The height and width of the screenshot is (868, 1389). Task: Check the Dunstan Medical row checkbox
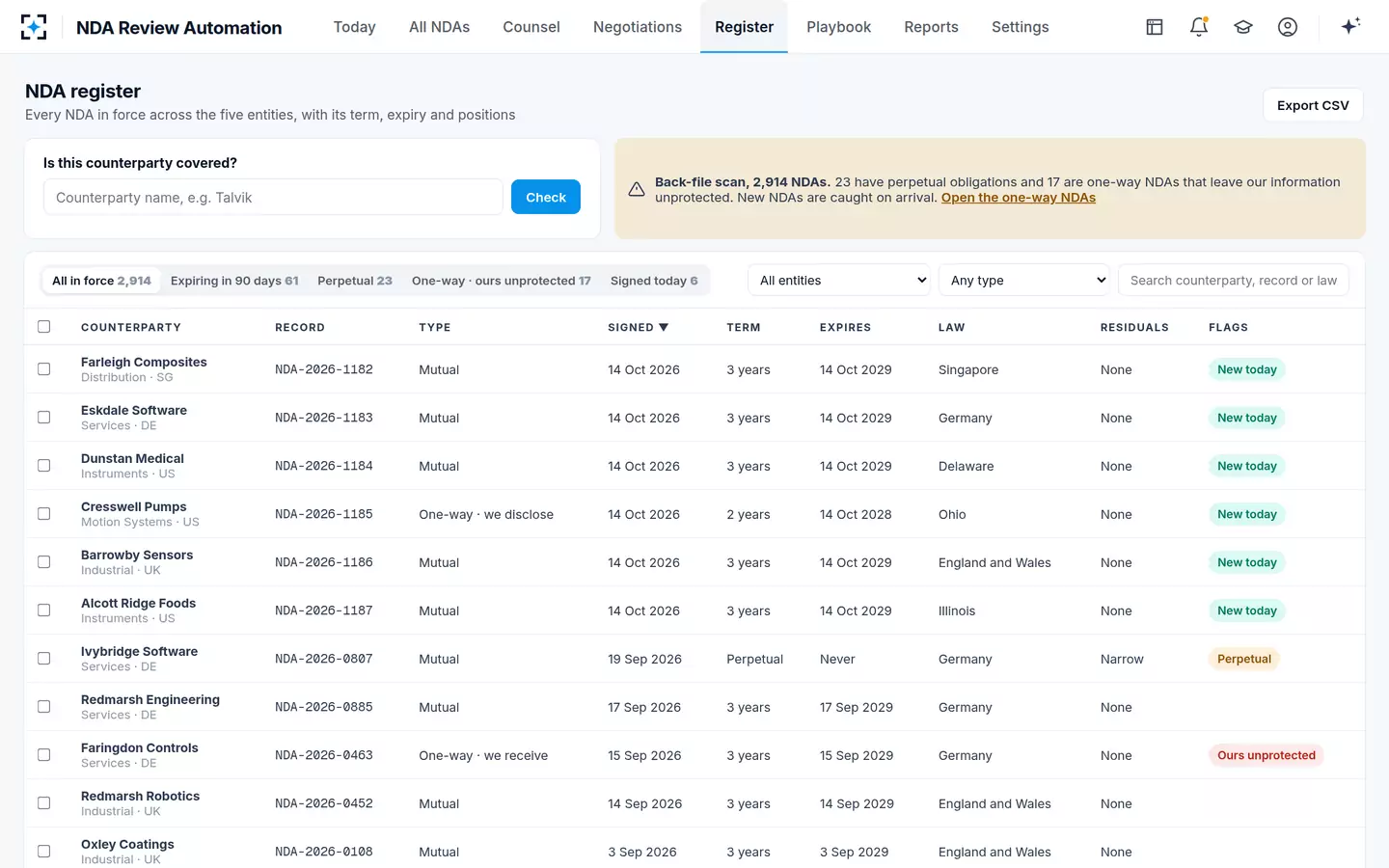point(43,466)
